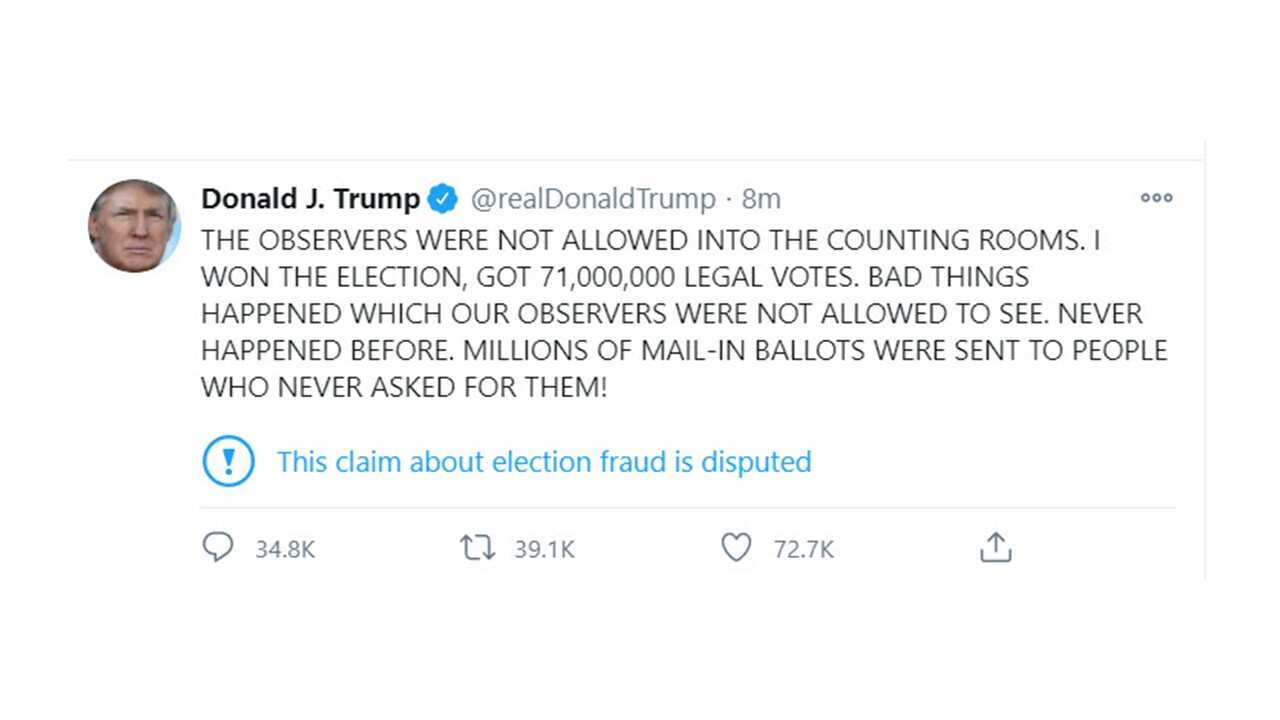Click the Donald J. Trump display name
1280x720 pixels.
[x=310, y=198]
